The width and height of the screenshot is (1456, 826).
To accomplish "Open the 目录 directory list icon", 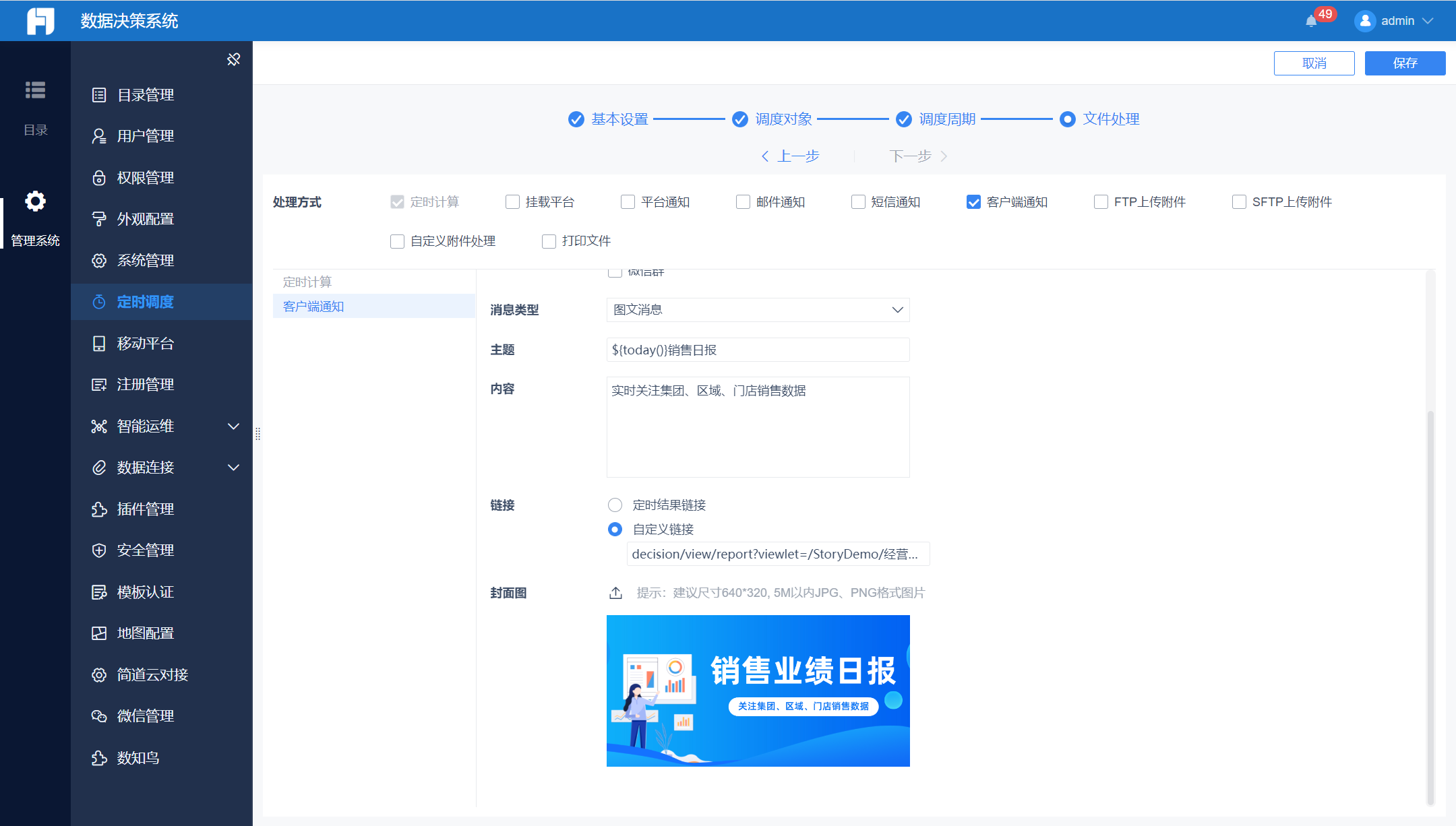I will pyautogui.click(x=35, y=90).
